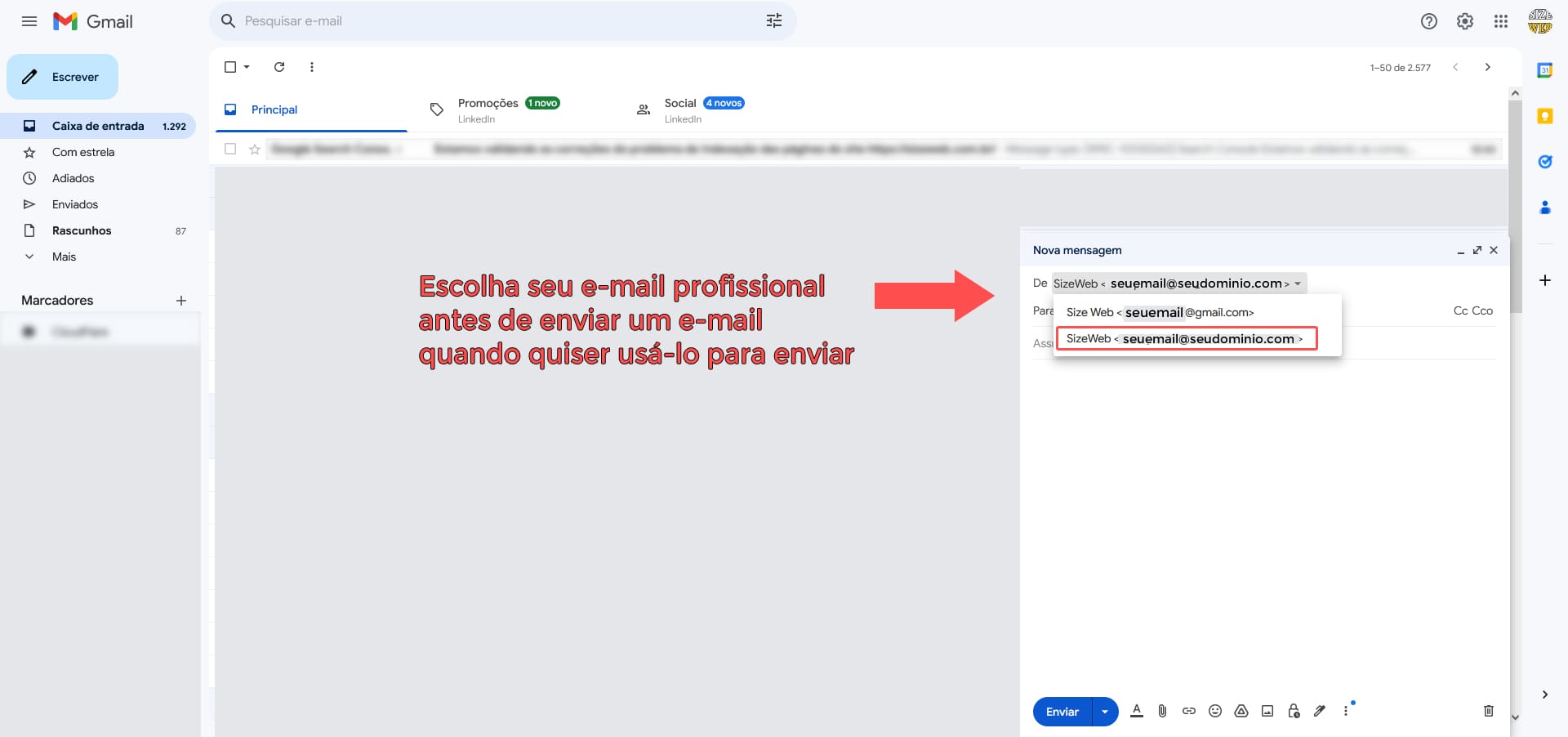
Task: Insert a link in the message
Action: pyautogui.click(x=1188, y=711)
